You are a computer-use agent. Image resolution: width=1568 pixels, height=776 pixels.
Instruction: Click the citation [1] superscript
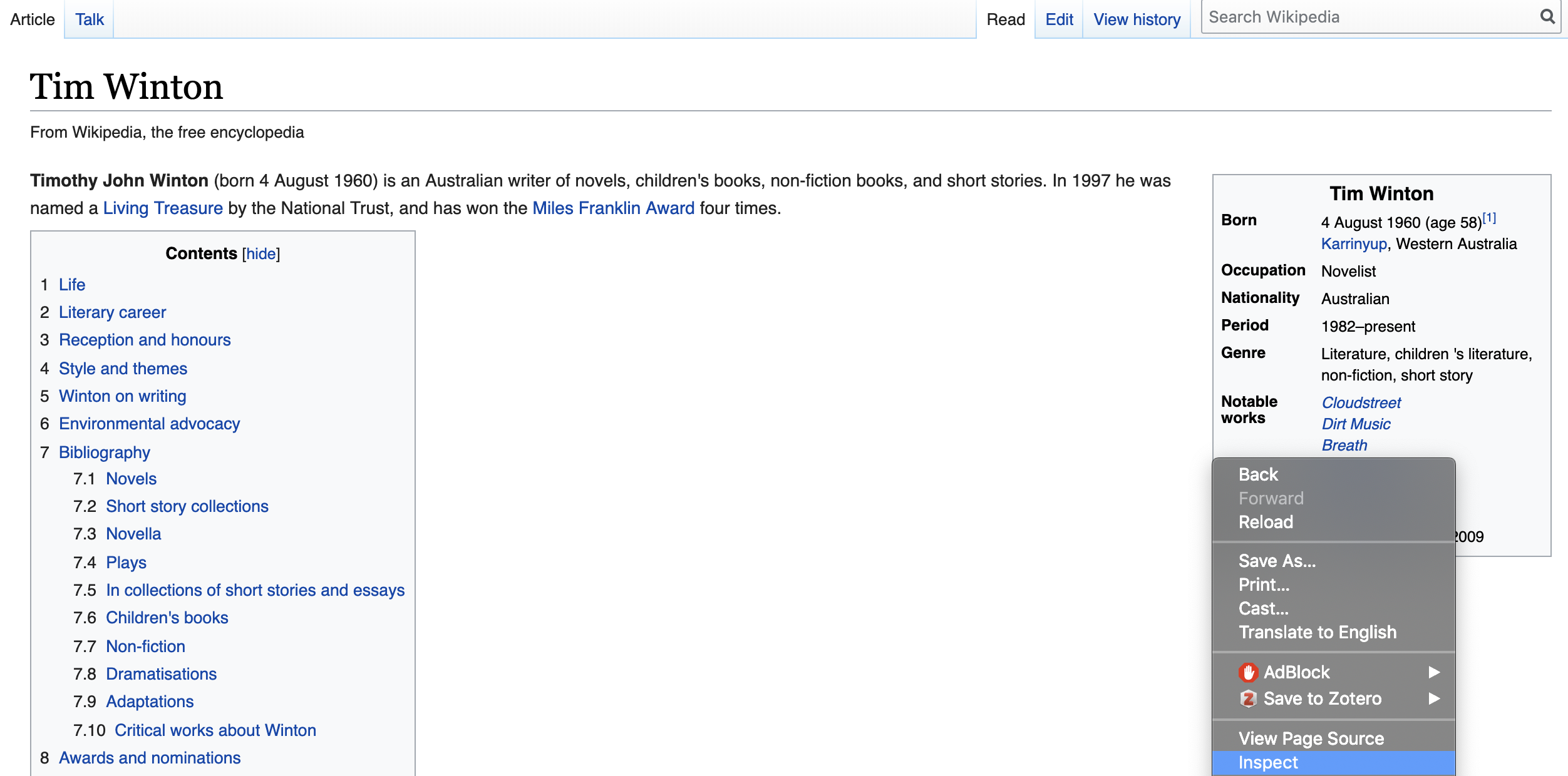(1489, 218)
